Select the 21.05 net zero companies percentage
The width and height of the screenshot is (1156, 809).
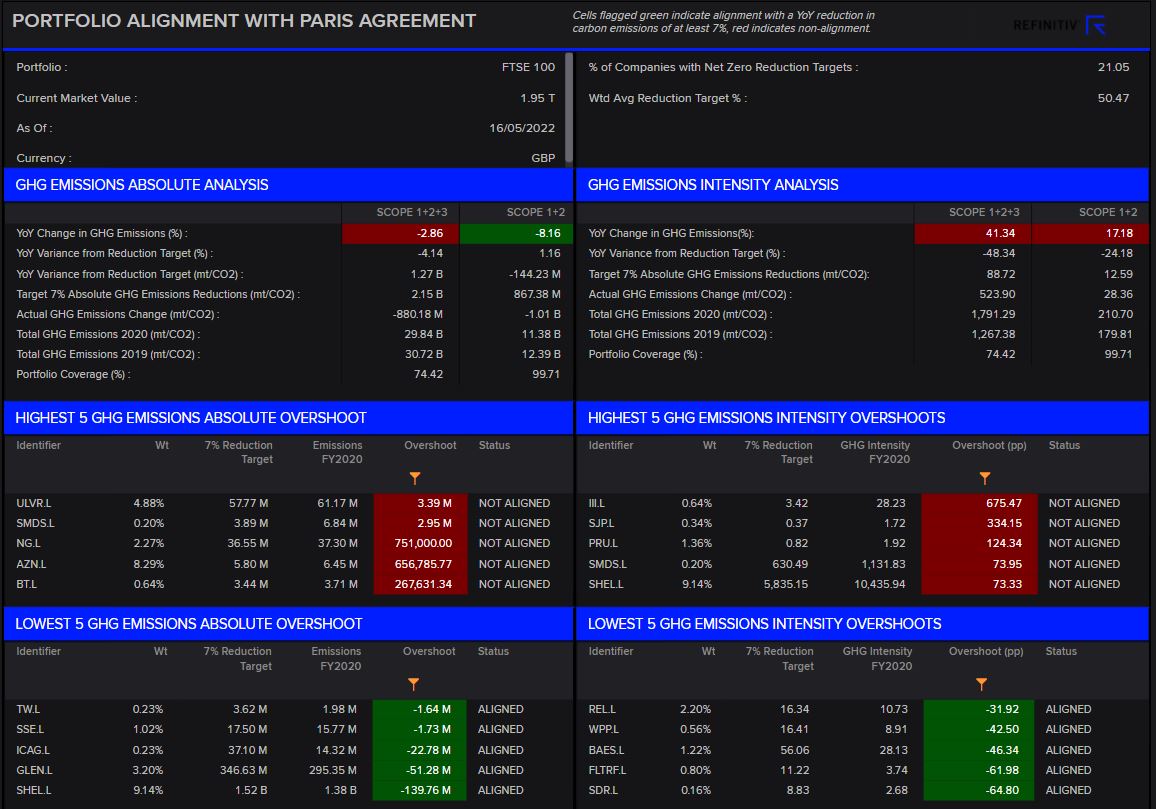1113,67
